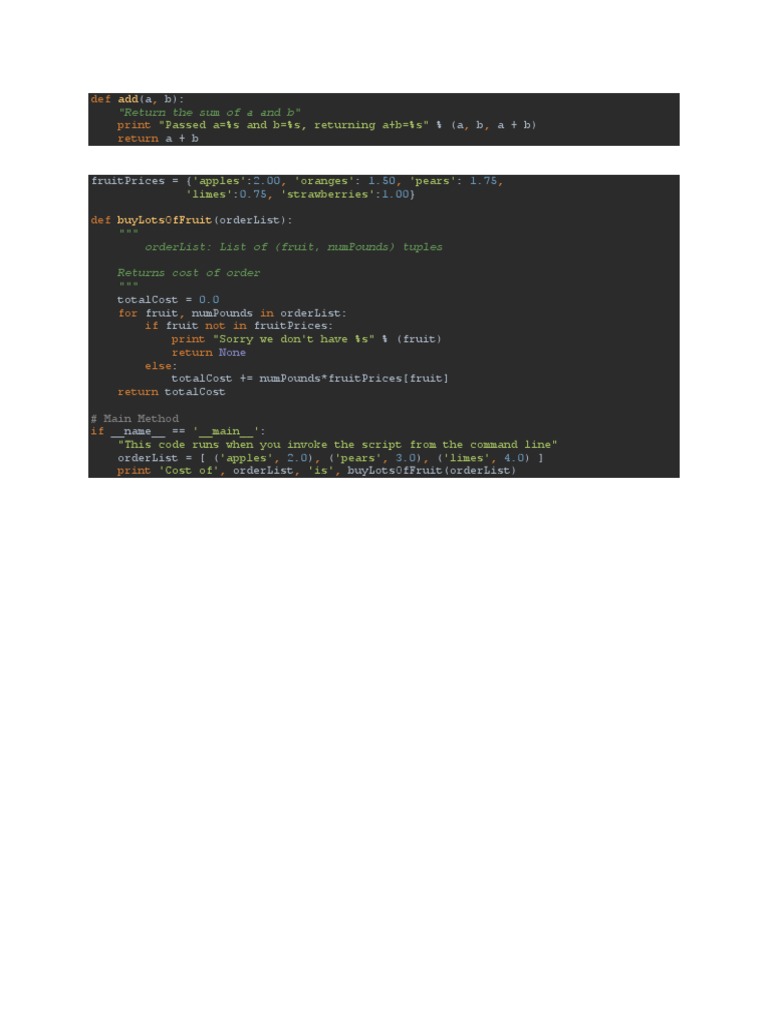Screen dimensions: 768x1024
Task: Click the "'limes':0.75, 'strawberries'" line
Action: click(x=300, y=194)
